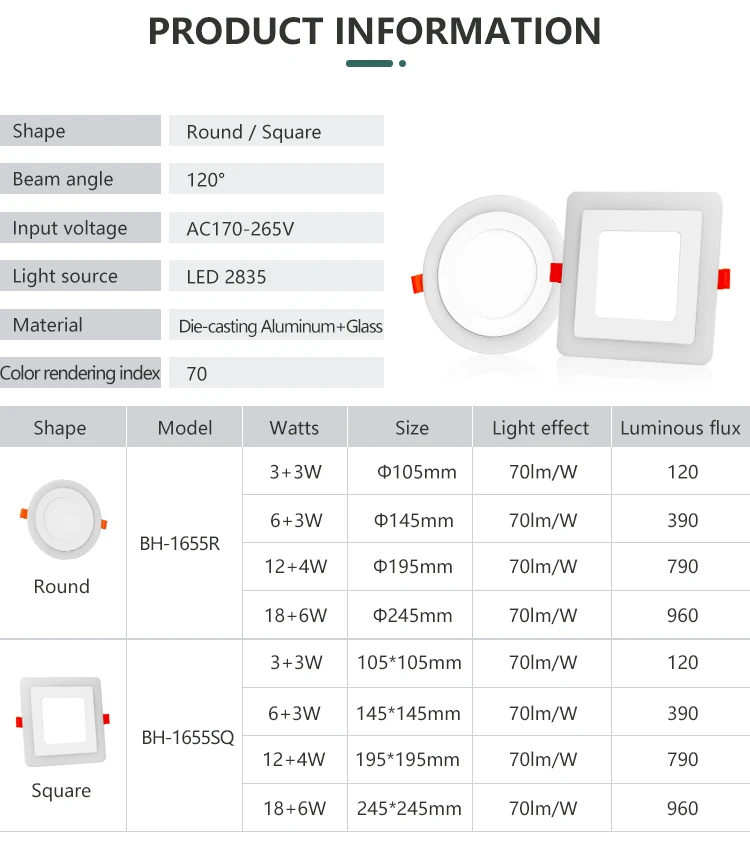Select the LED 2835 light source value

pyautogui.click(x=227, y=277)
